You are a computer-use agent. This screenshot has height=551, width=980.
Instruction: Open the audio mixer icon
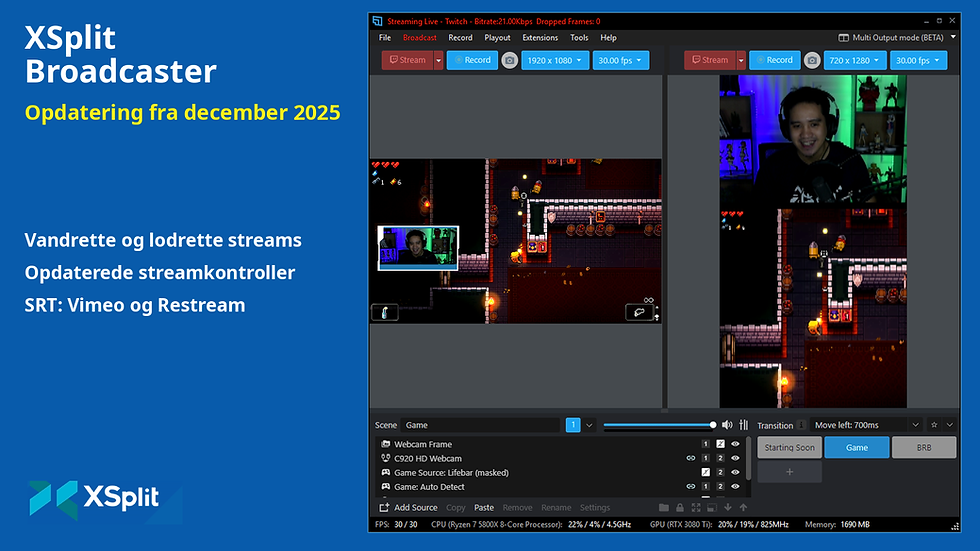pyautogui.click(x=744, y=425)
